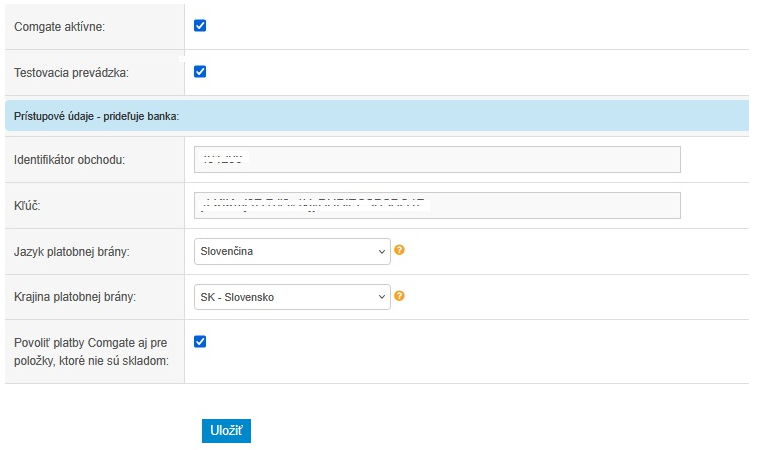Focus the Identifikátor obchodu input field
The height and width of the screenshot is (450, 762).
point(437,160)
